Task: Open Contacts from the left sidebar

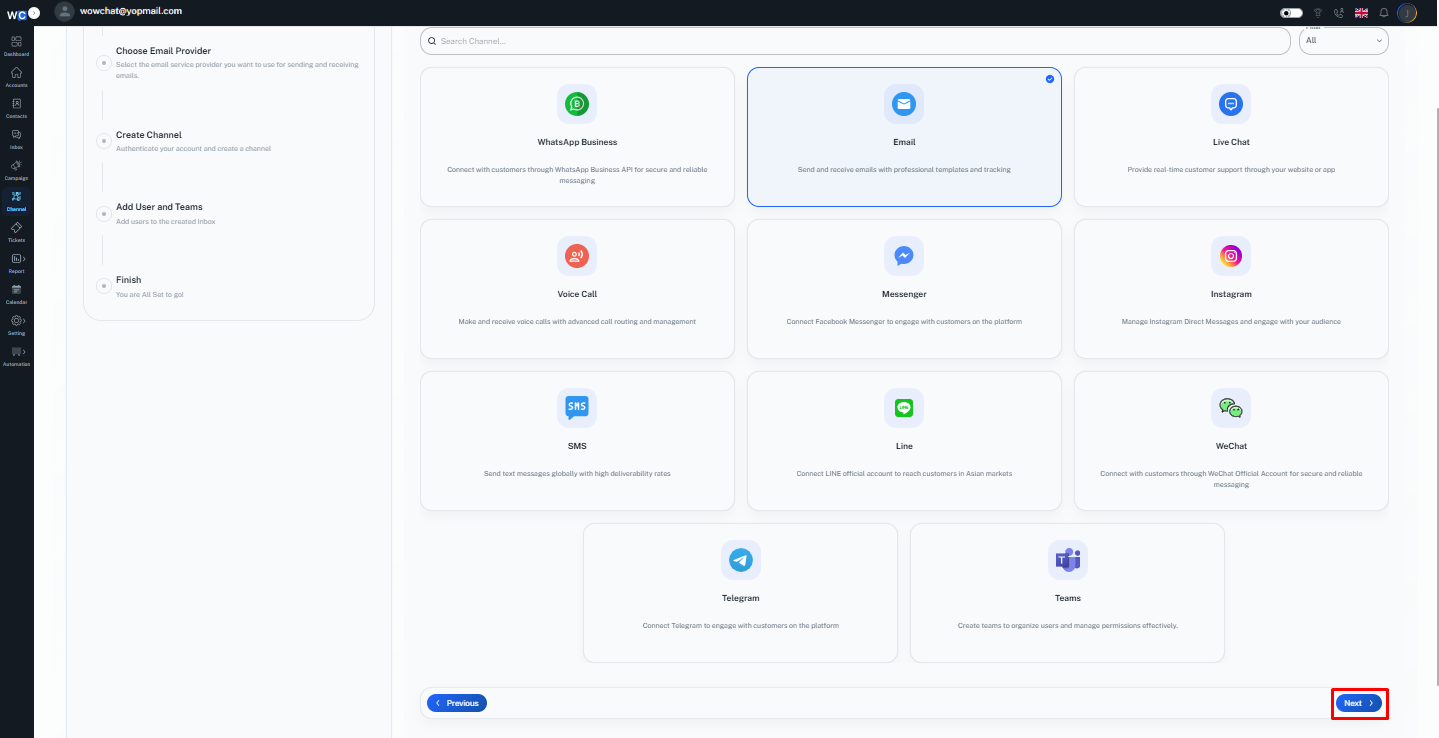Action: [16, 107]
